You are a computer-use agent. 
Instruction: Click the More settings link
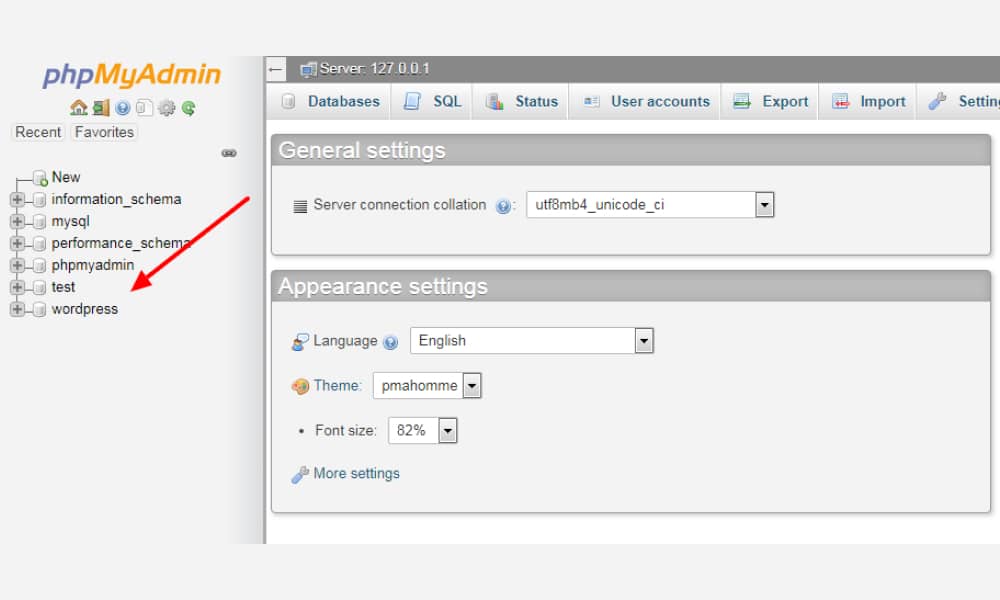point(357,474)
